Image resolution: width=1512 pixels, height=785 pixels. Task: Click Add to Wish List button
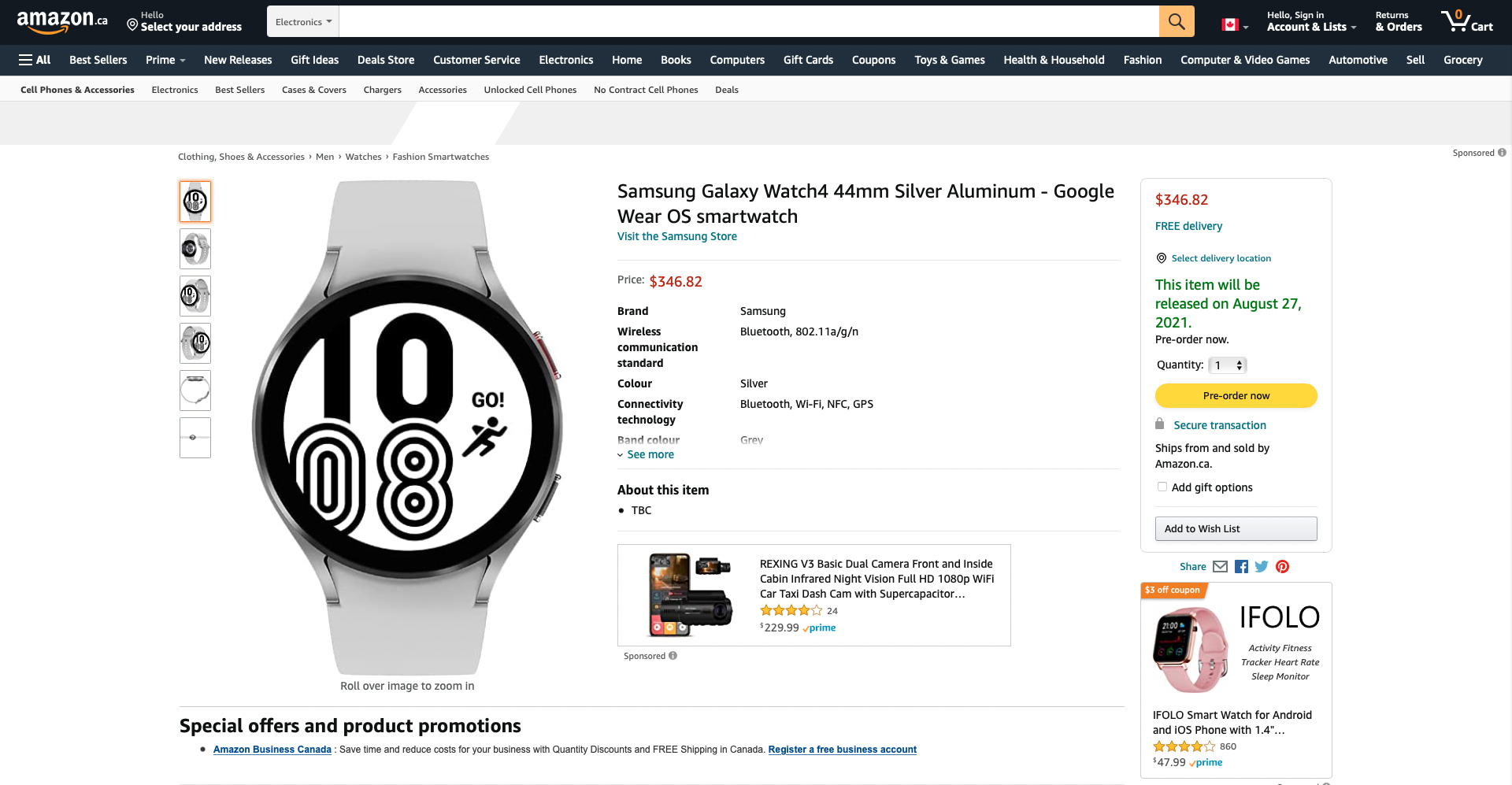click(x=1236, y=529)
